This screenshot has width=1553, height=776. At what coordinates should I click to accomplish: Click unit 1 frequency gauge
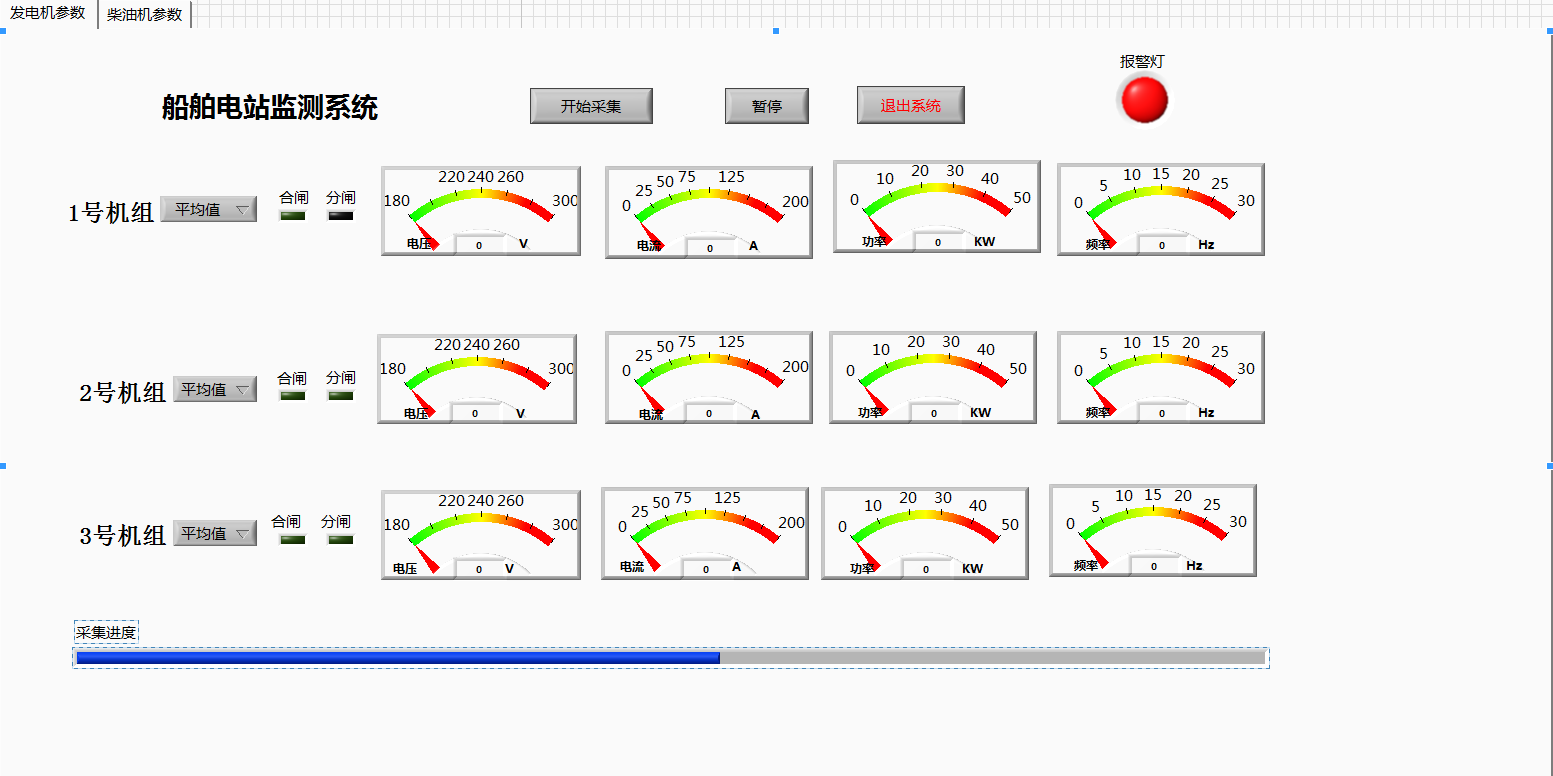pyautogui.click(x=1160, y=209)
